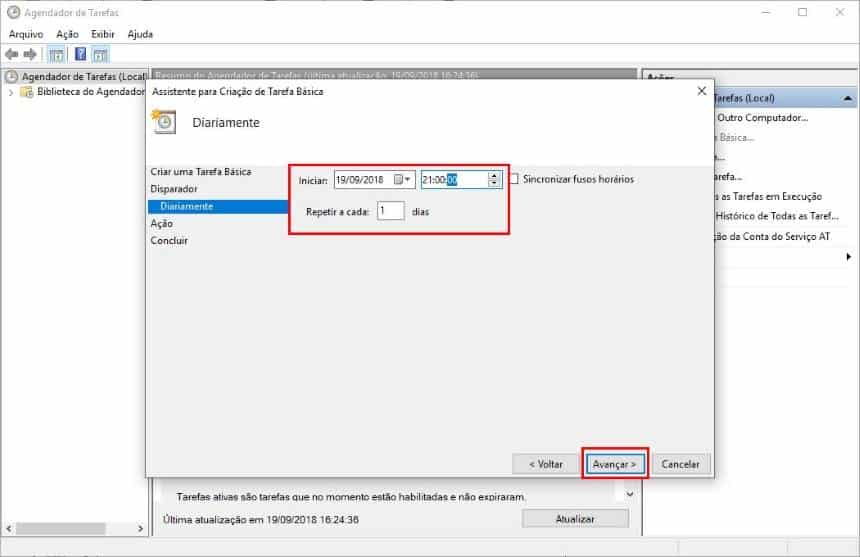This screenshot has width=860, height=557.
Task: Click the Task Scheduler title bar clock icon
Action: 13,12
